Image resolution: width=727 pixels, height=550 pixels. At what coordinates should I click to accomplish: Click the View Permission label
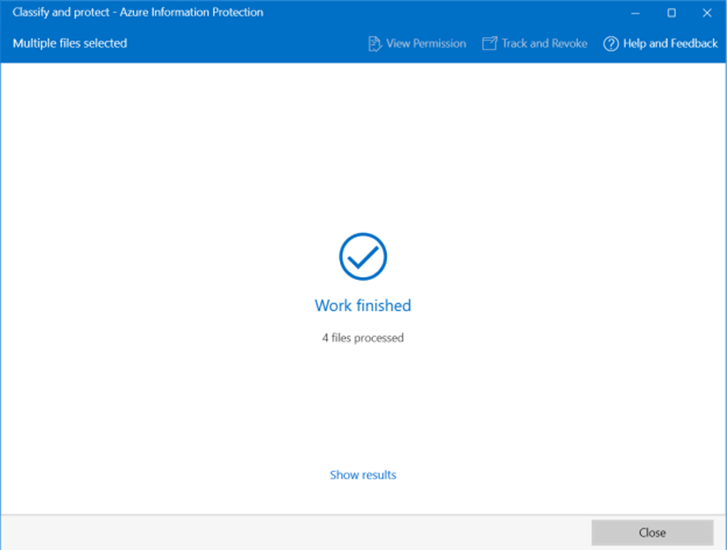pyautogui.click(x=426, y=44)
